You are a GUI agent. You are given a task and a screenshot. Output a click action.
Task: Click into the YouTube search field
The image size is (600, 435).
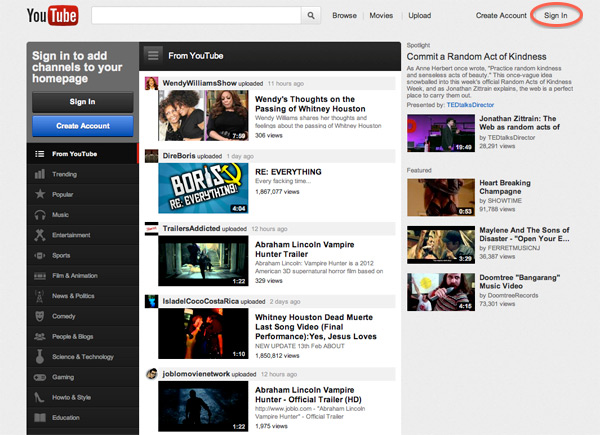coord(196,16)
